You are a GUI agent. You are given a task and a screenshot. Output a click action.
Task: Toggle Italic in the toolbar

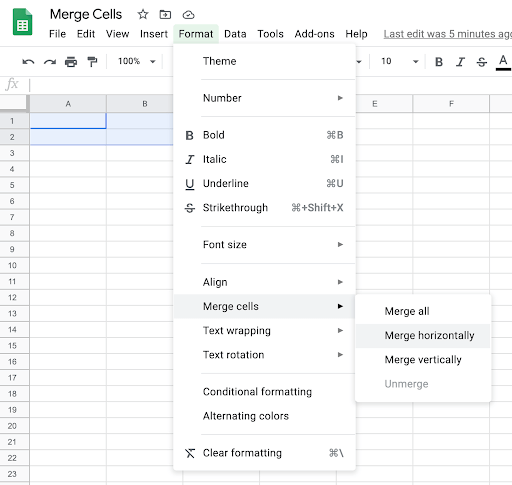460,62
